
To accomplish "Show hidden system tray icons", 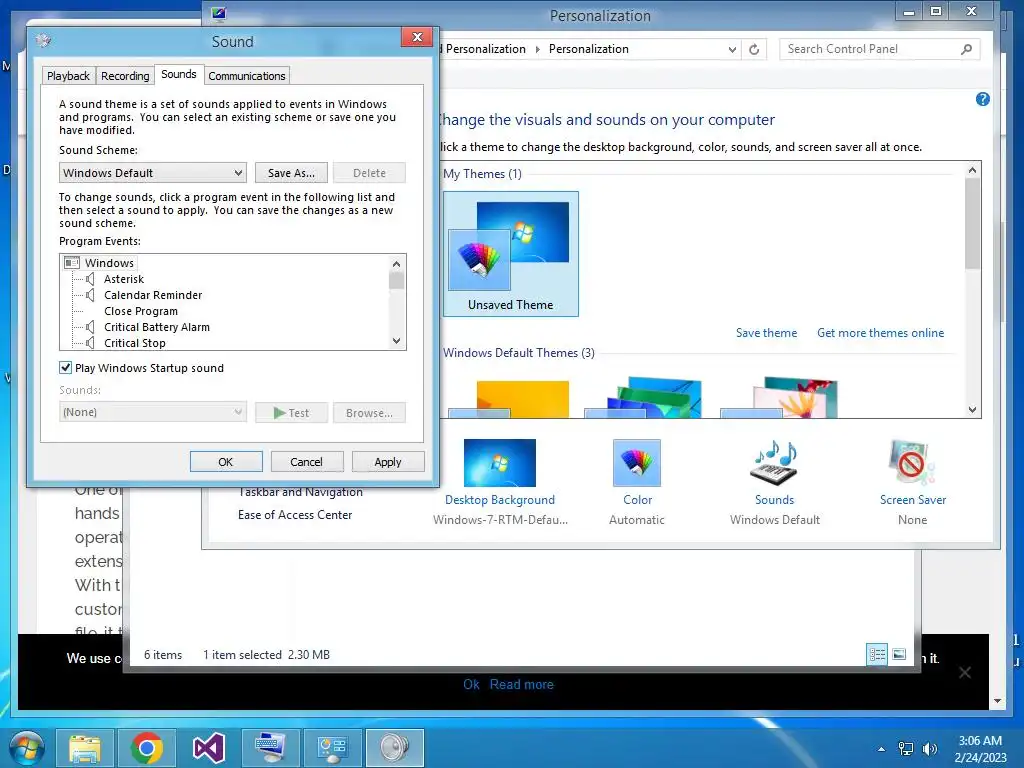I will point(881,749).
